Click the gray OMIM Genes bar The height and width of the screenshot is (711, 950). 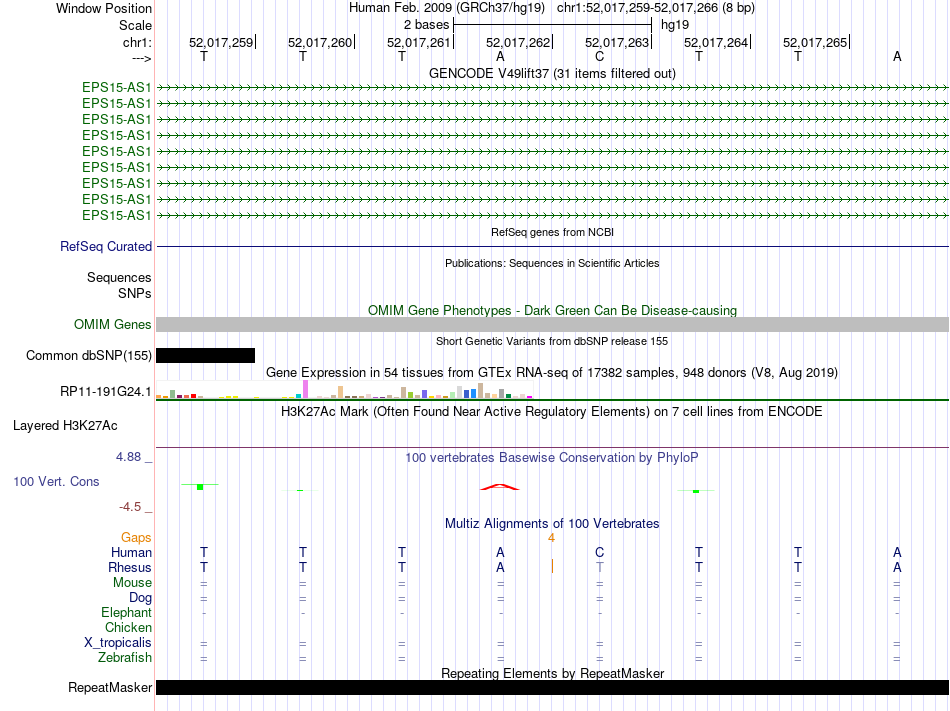552,325
